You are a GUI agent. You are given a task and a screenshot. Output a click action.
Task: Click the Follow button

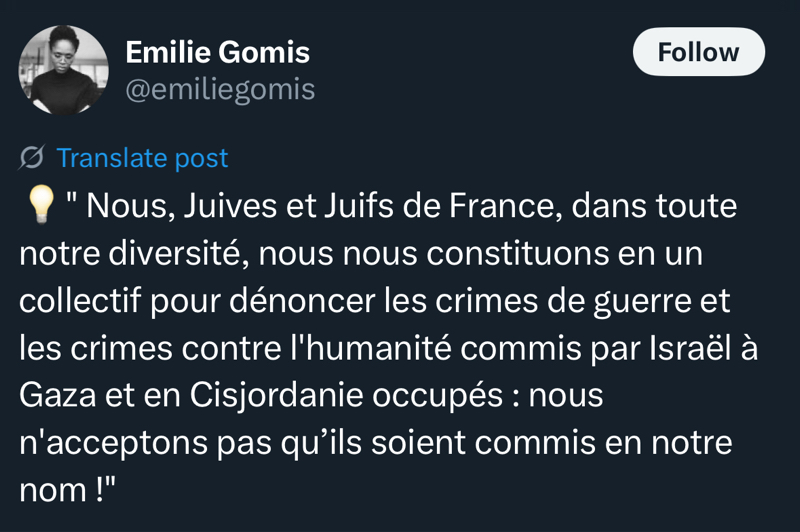(698, 52)
